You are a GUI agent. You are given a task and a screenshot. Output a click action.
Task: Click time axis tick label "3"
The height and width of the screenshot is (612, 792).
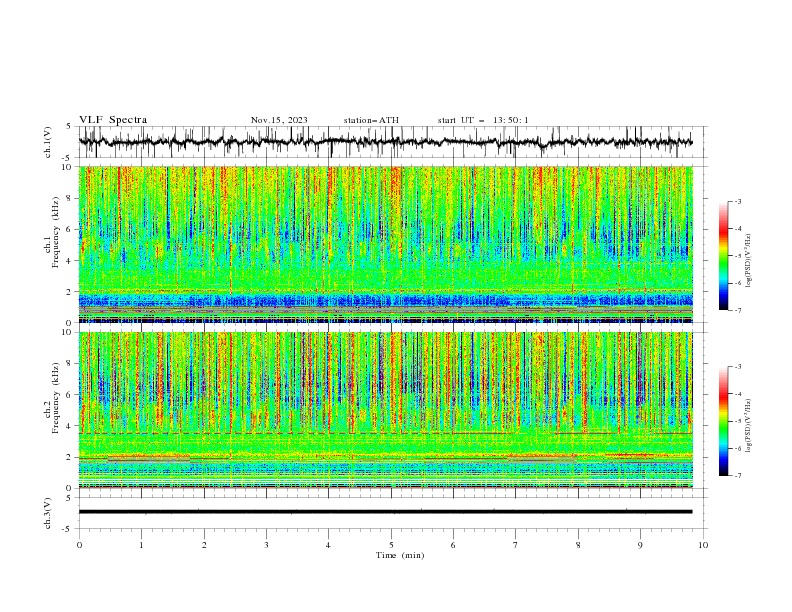266,545
